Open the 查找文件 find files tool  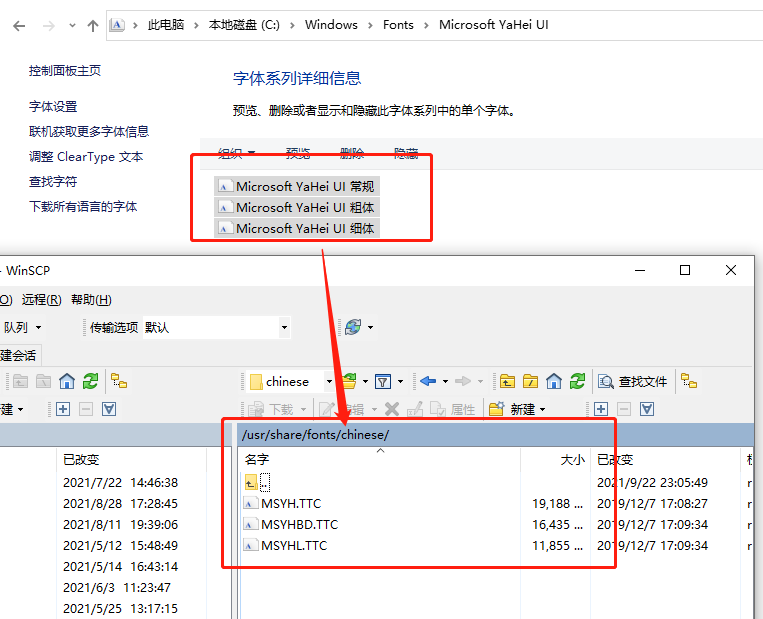pyautogui.click(x=633, y=381)
